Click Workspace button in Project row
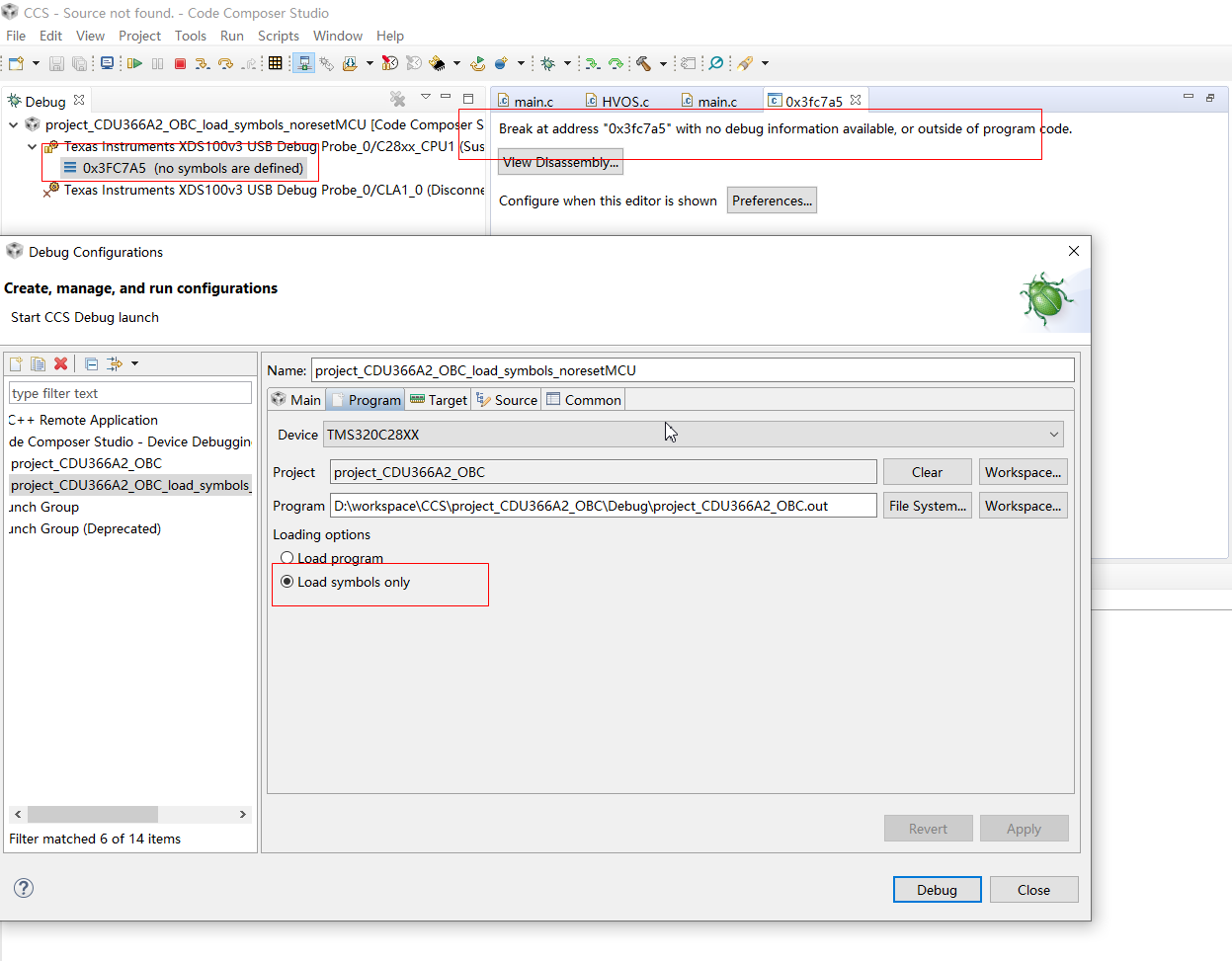This screenshot has height=961, width=1232. [1023, 472]
